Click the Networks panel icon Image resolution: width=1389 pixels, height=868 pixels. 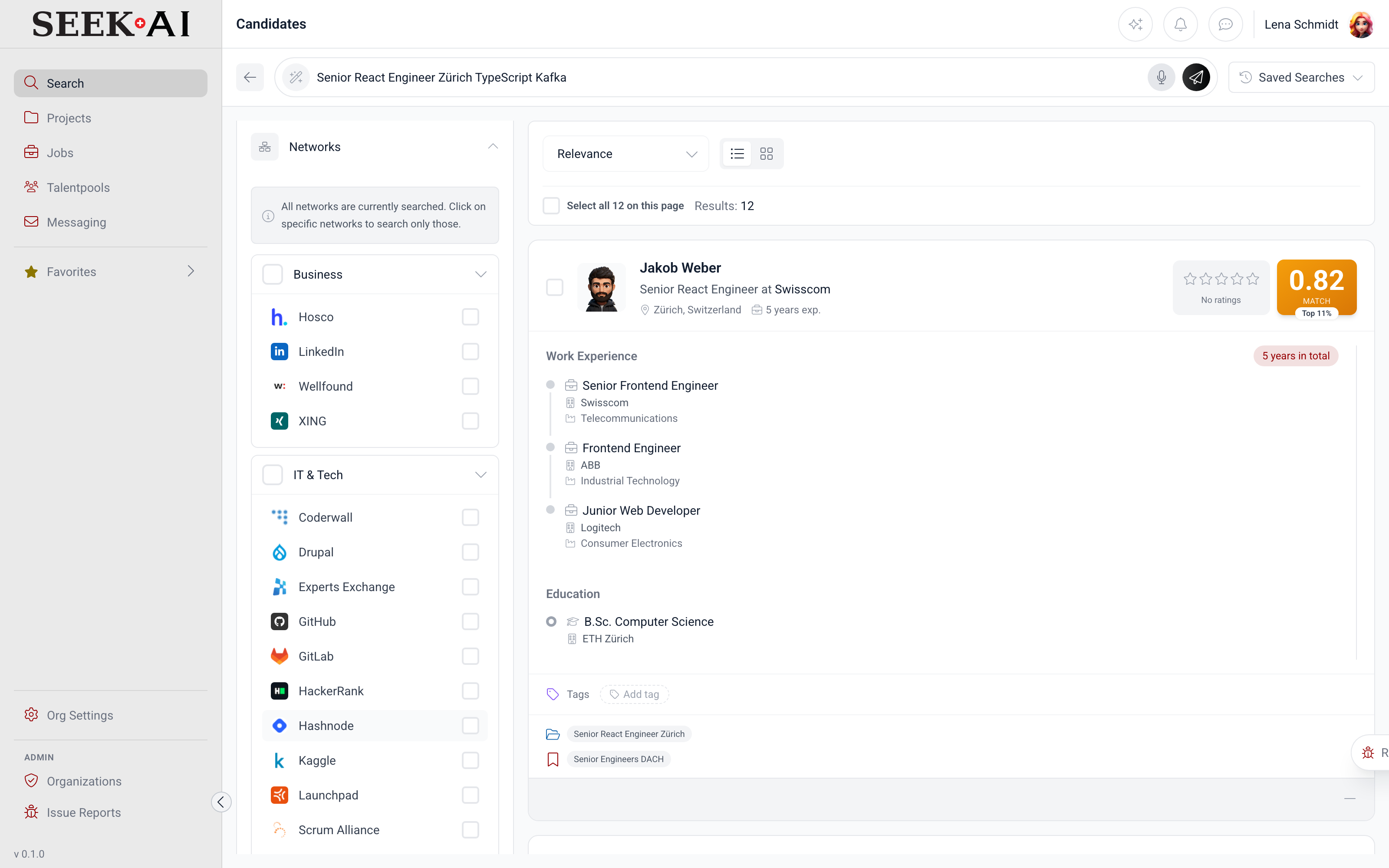[x=265, y=147]
